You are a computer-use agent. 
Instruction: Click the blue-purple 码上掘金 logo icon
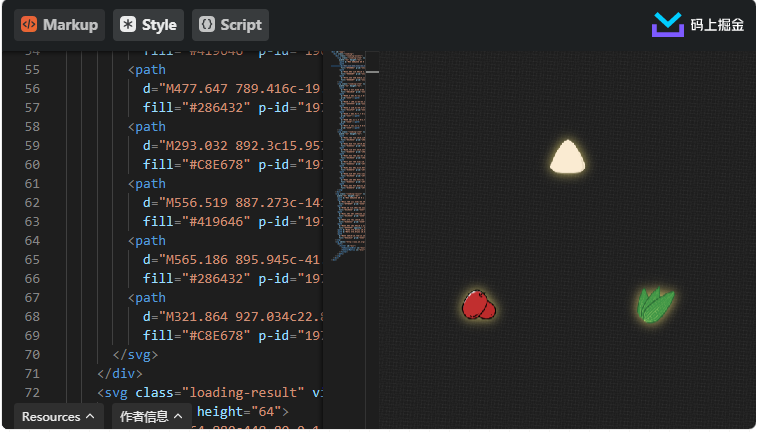tap(668, 25)
